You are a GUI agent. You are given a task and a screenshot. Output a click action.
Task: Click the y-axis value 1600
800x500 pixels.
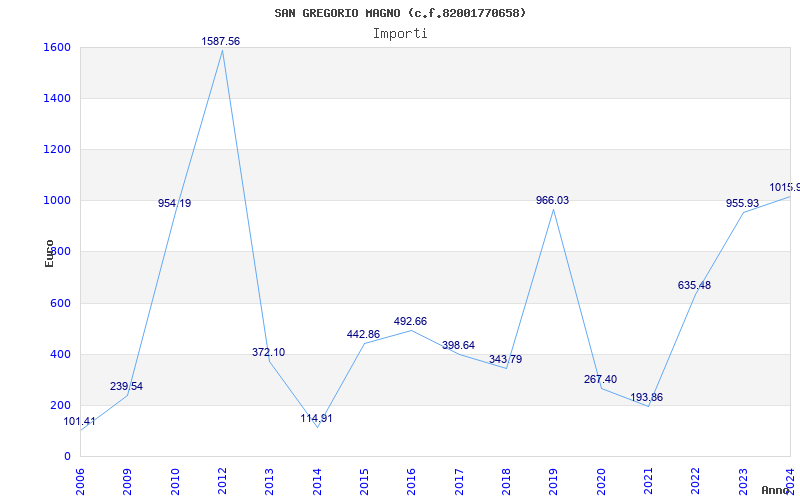pos(55,47)
